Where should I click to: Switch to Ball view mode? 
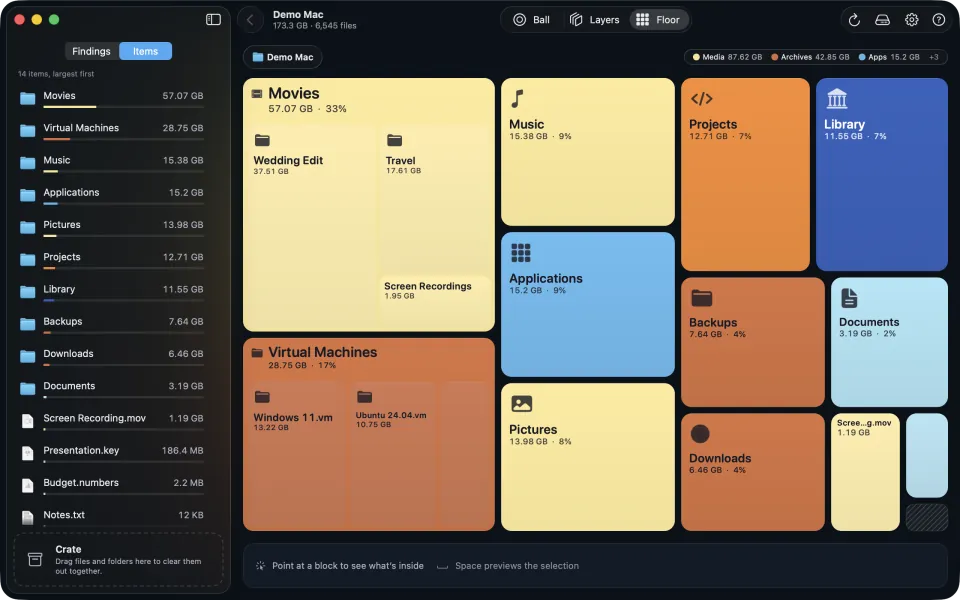point(532,20)
